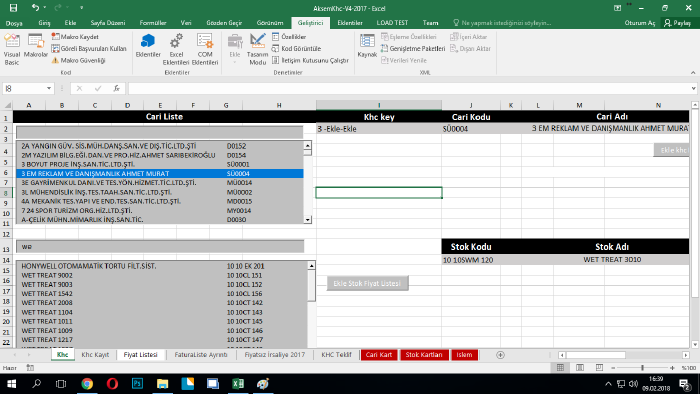
Task: Click Genişletme Paketleri
Action: pos(413,48)
